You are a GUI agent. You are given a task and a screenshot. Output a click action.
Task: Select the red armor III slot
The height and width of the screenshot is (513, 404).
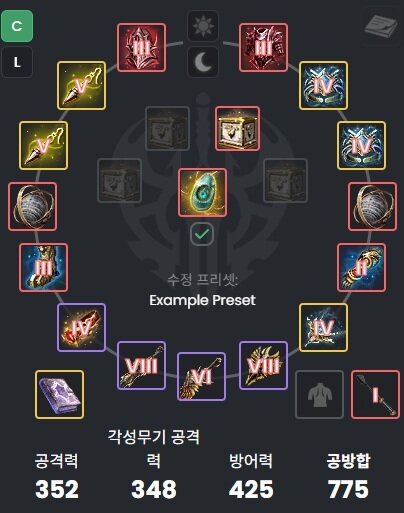(263, 48)
